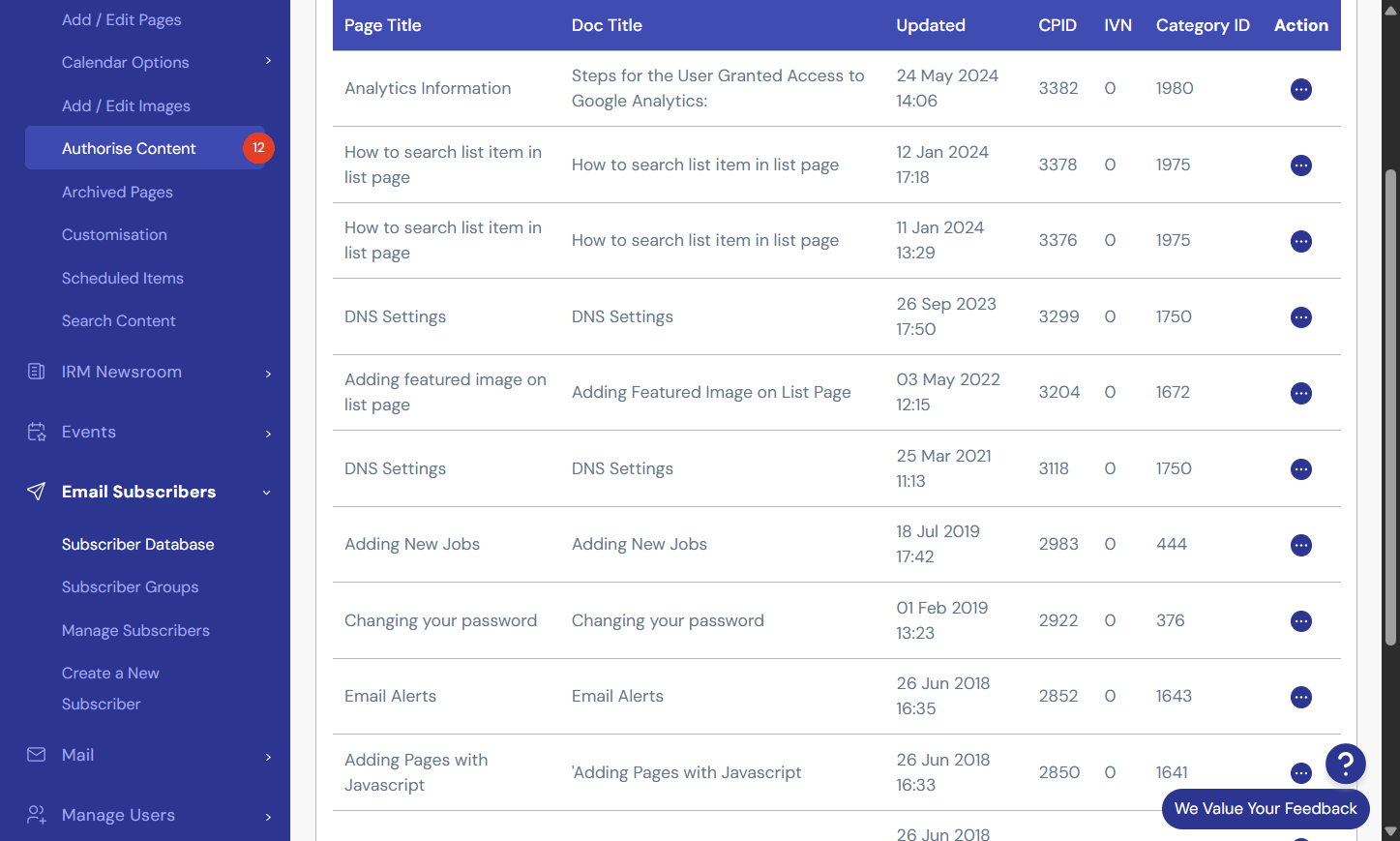The width and height of the screenshot is (1400, 841).
Task: Open Customisation menu item
Action: [x=114, y=234]
